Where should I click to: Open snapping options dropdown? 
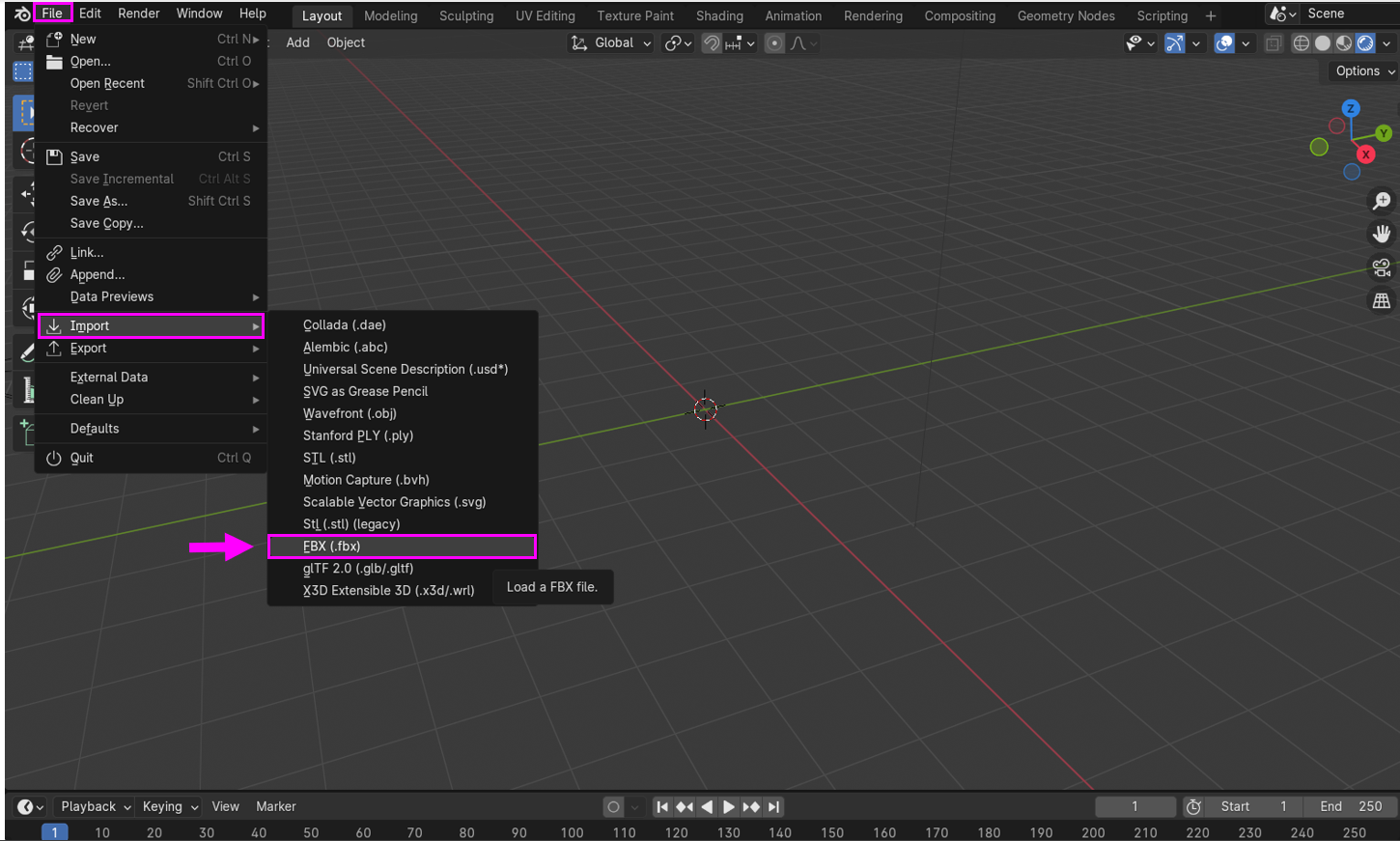click(x=741, y=43)
